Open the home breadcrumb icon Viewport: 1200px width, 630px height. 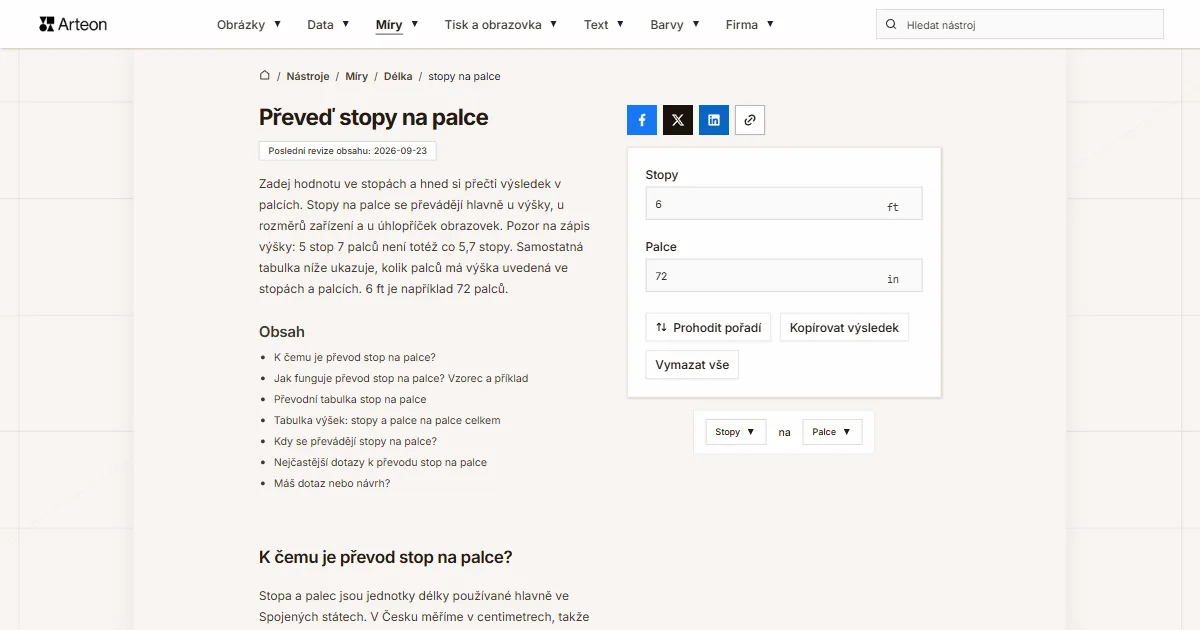tap(265, 76)
